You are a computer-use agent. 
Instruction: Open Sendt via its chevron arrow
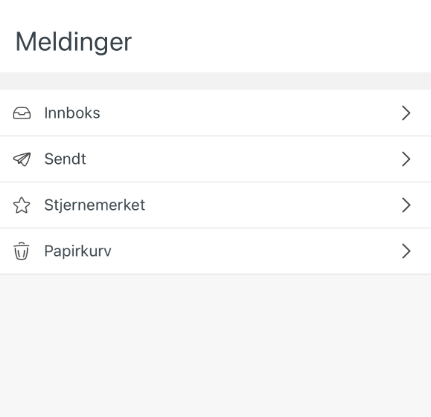pyautogui.click(x=406, y=159)
